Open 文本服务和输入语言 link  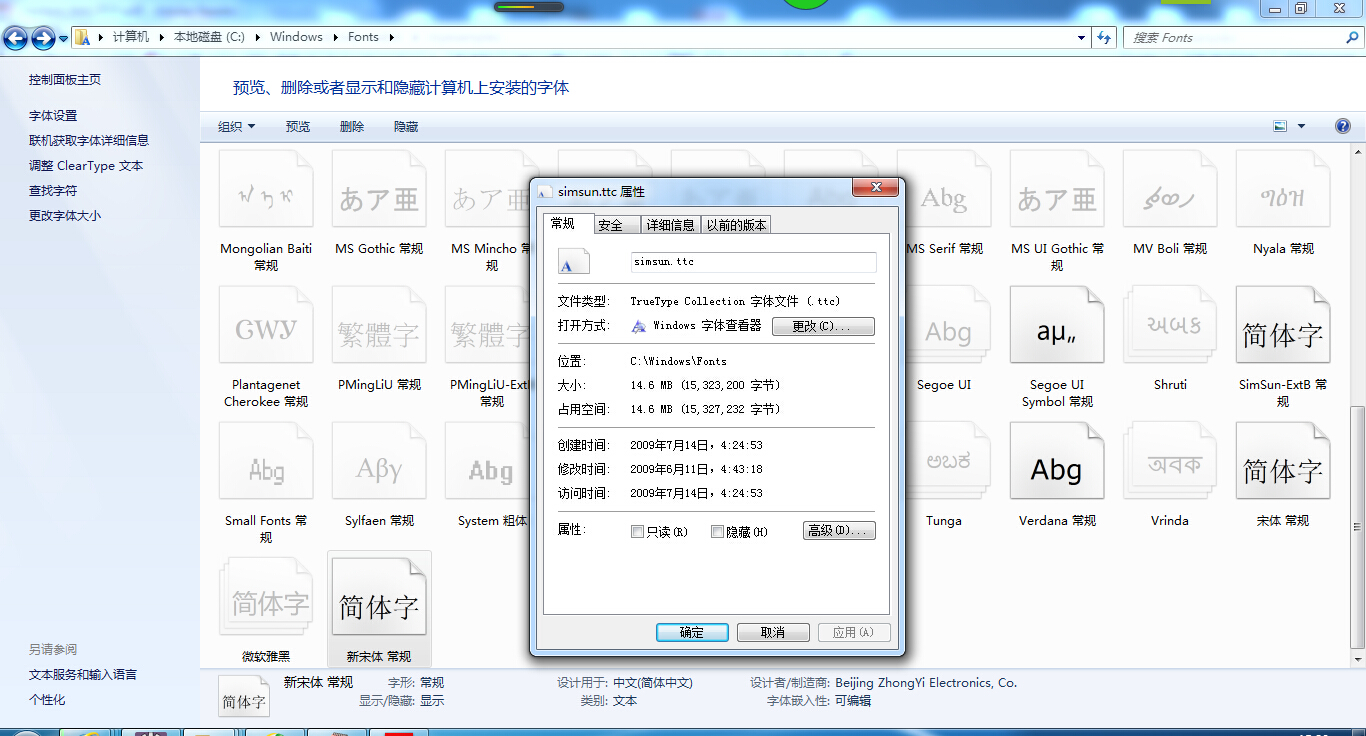tap(83, 675)
